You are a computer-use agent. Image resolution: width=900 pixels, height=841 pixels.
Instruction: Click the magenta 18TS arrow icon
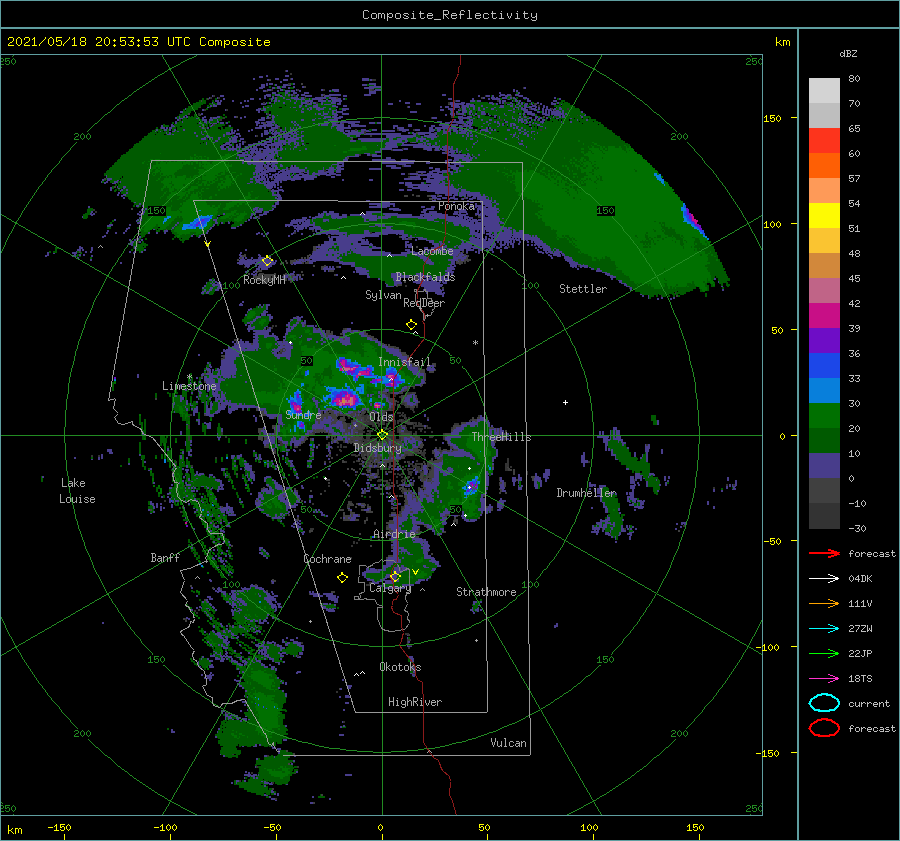pyautogui.click(x=824, y=679)
